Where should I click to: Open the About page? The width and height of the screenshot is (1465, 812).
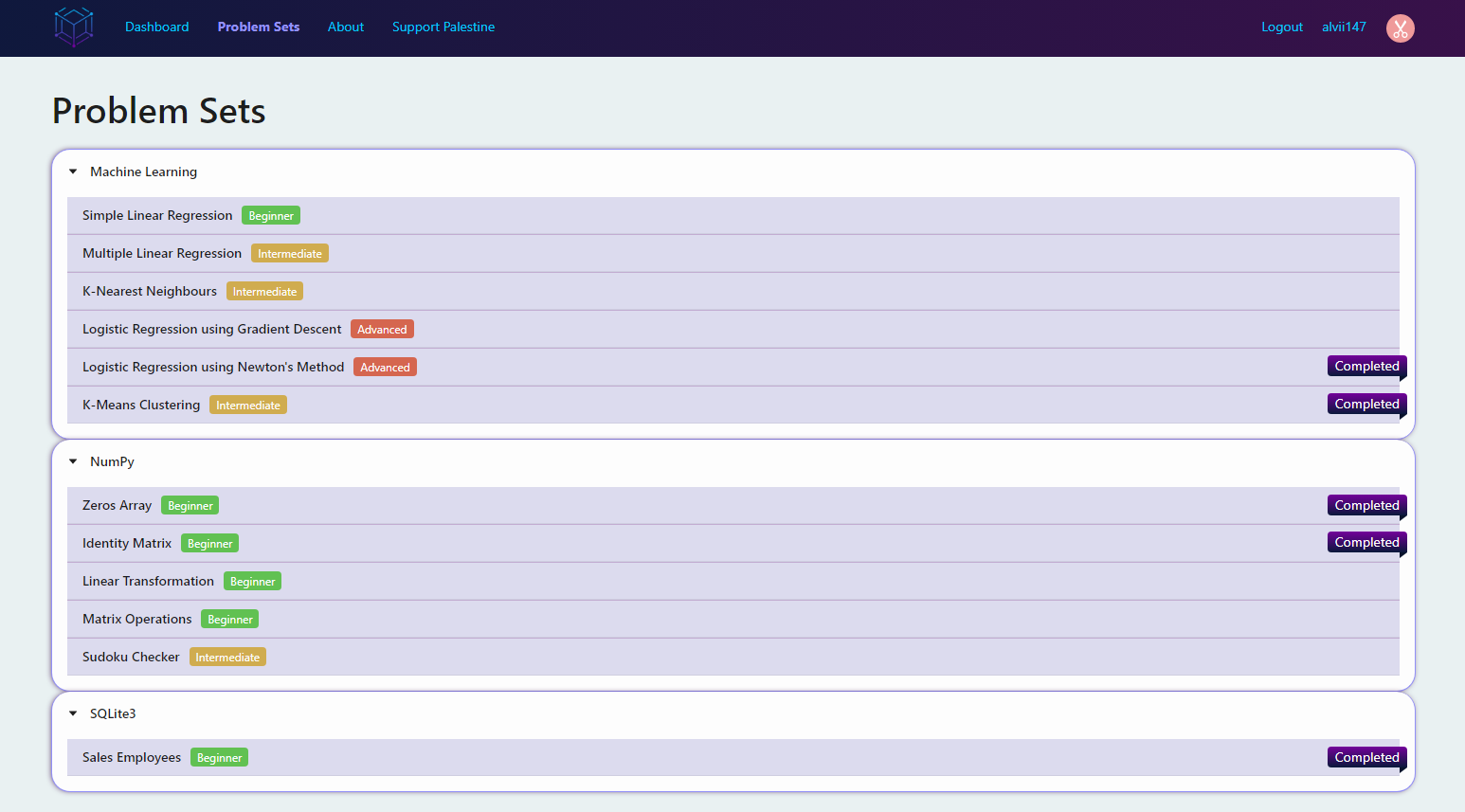click(x=346, y=27)
